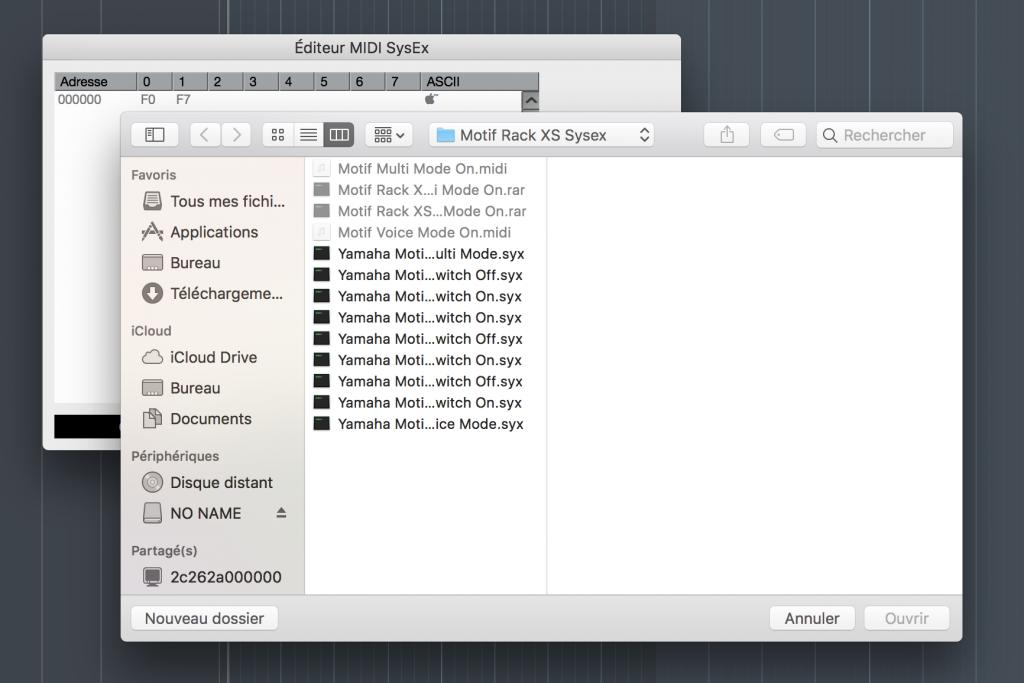Click F0 byte in Éditeur MIDI SysEx
The width and height of the screenshot is (1024, 683).
coord(148,99)
